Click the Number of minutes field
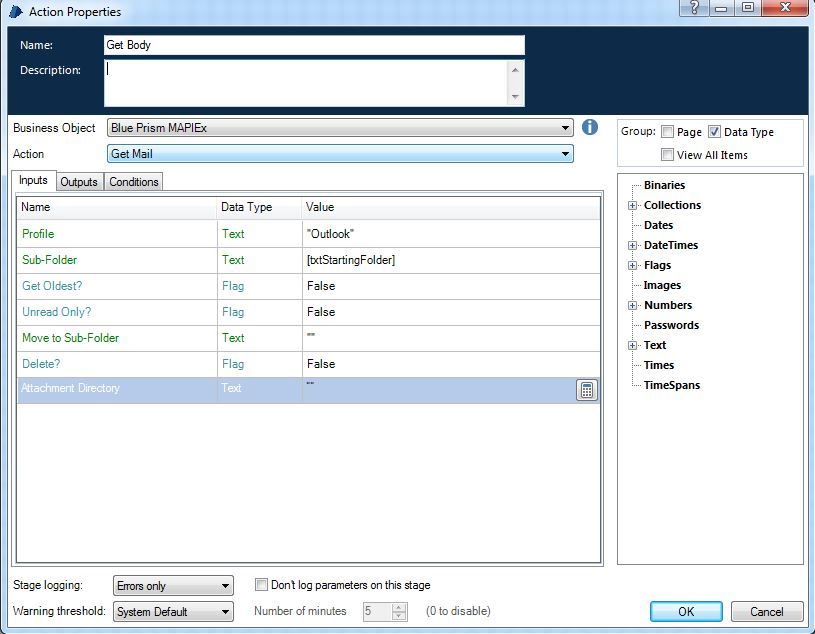 click(377, 612)
